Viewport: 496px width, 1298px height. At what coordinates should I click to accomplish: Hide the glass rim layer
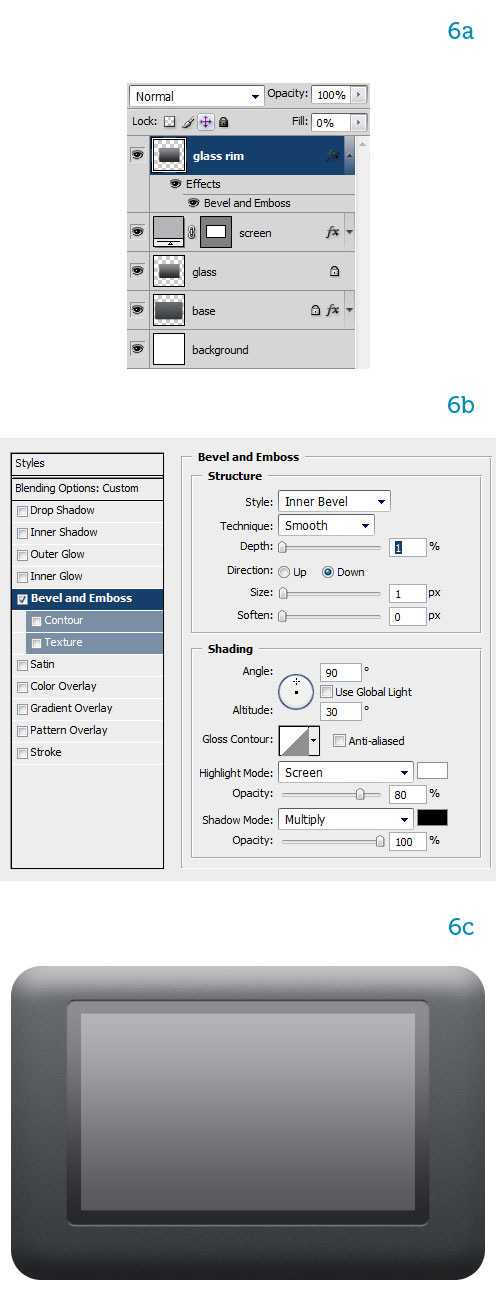coord(138,155)
